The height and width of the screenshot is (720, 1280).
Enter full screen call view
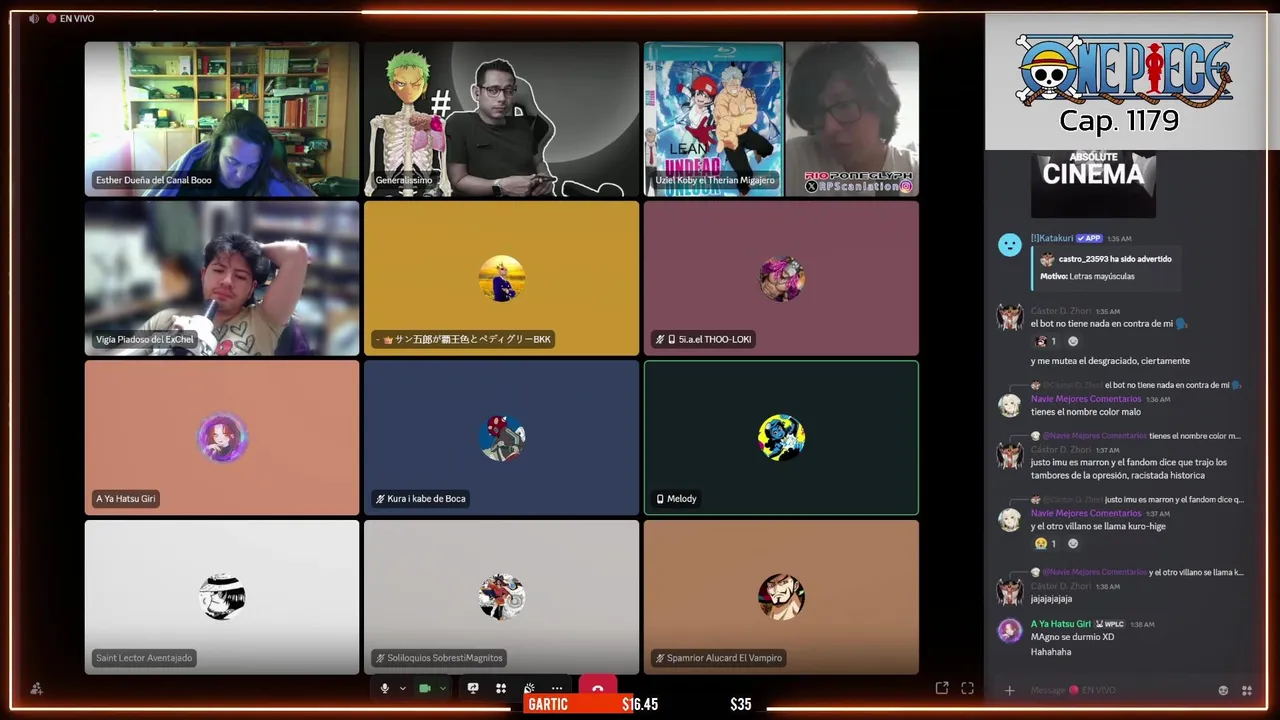coord(967,688)
